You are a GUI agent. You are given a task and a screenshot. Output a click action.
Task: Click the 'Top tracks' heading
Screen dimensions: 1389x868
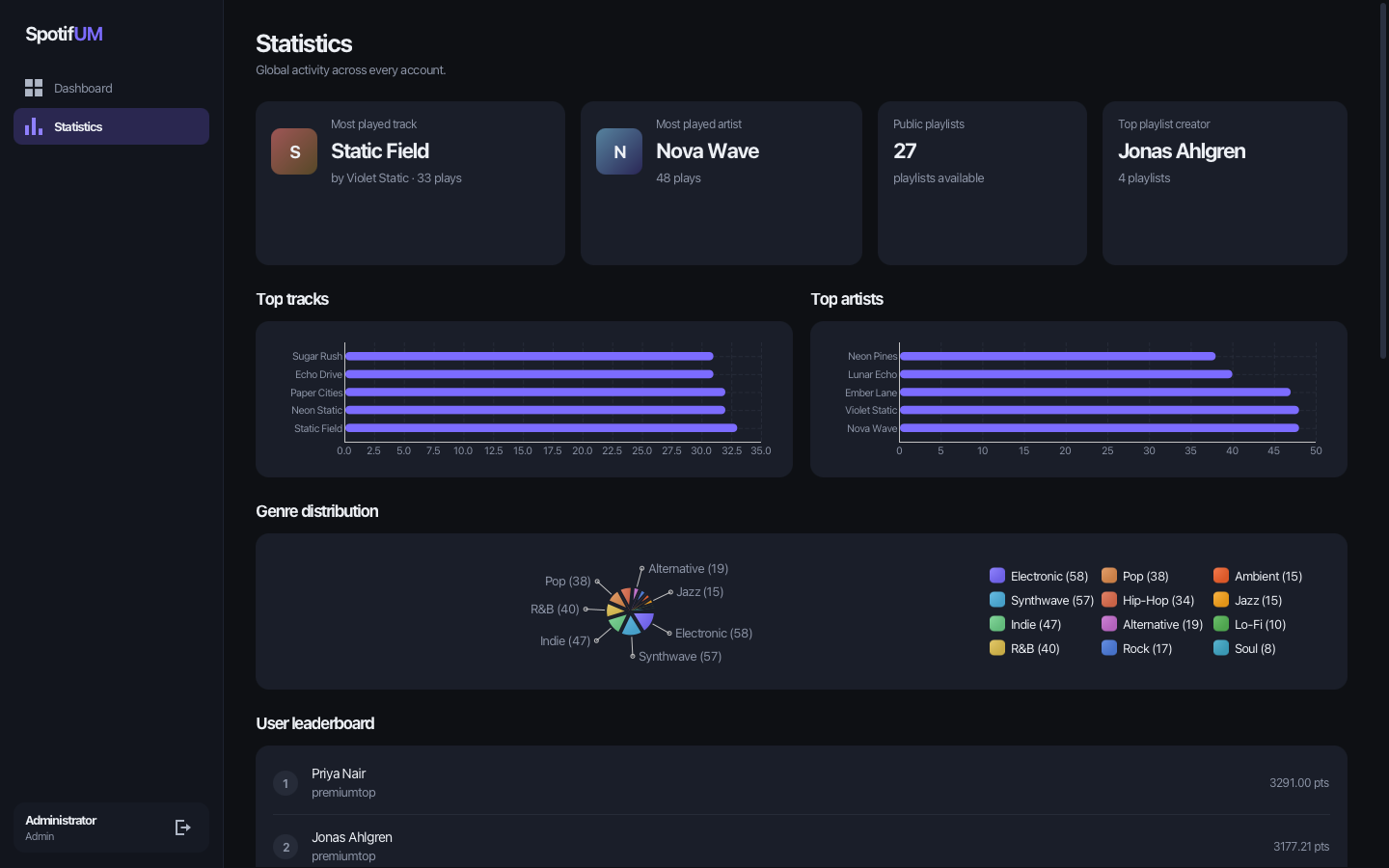[x=292, y=299]
